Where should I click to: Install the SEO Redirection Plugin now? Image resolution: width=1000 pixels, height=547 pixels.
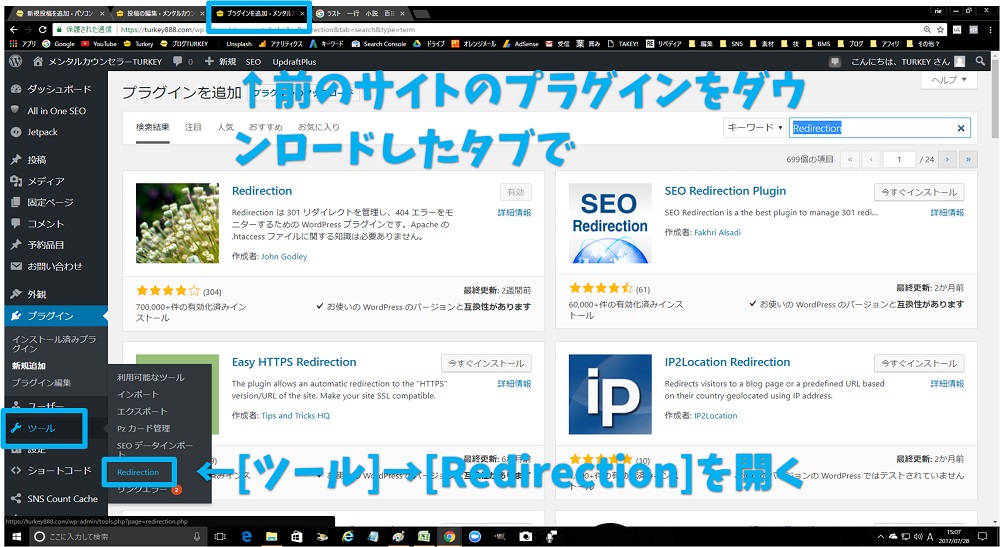pyautogui.click(x=919, y=192)
